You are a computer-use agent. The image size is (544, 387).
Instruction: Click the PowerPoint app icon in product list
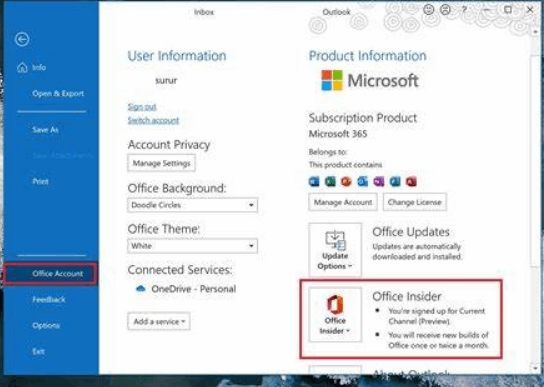tap(346, 182)
